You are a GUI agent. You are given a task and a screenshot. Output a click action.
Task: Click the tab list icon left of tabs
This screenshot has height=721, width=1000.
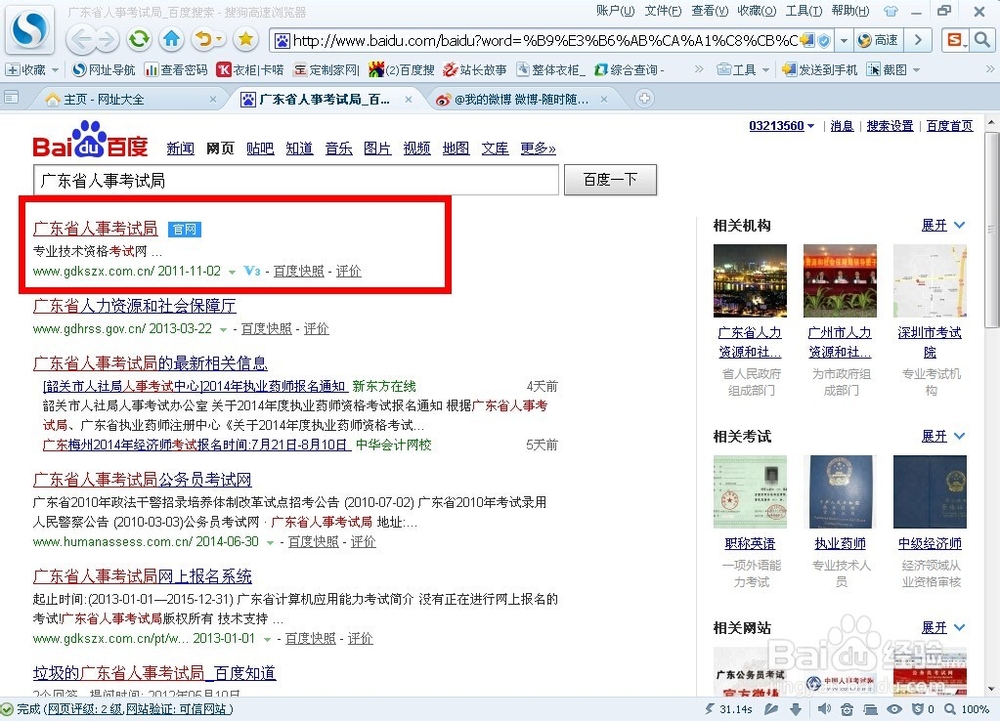11,98
